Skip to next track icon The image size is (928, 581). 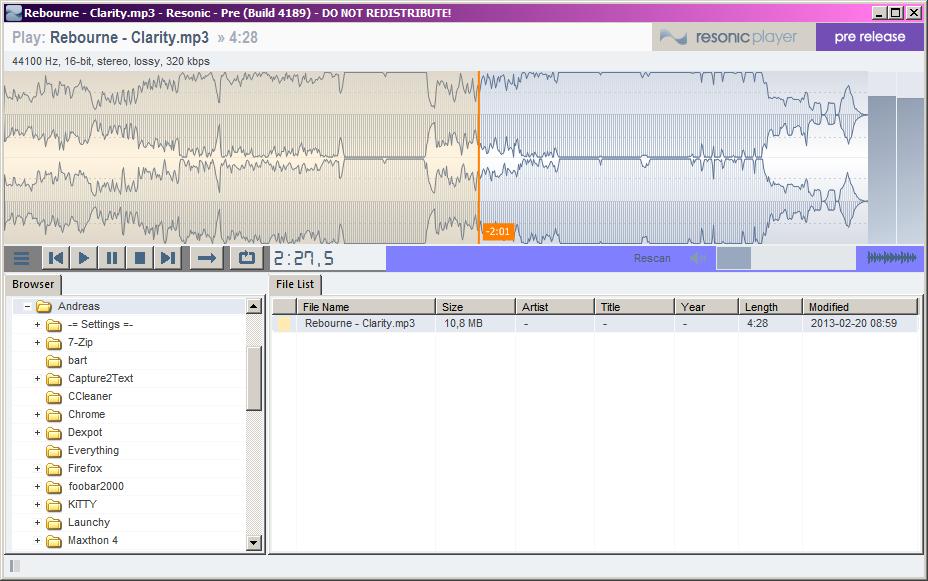click(x=166, y=258)
